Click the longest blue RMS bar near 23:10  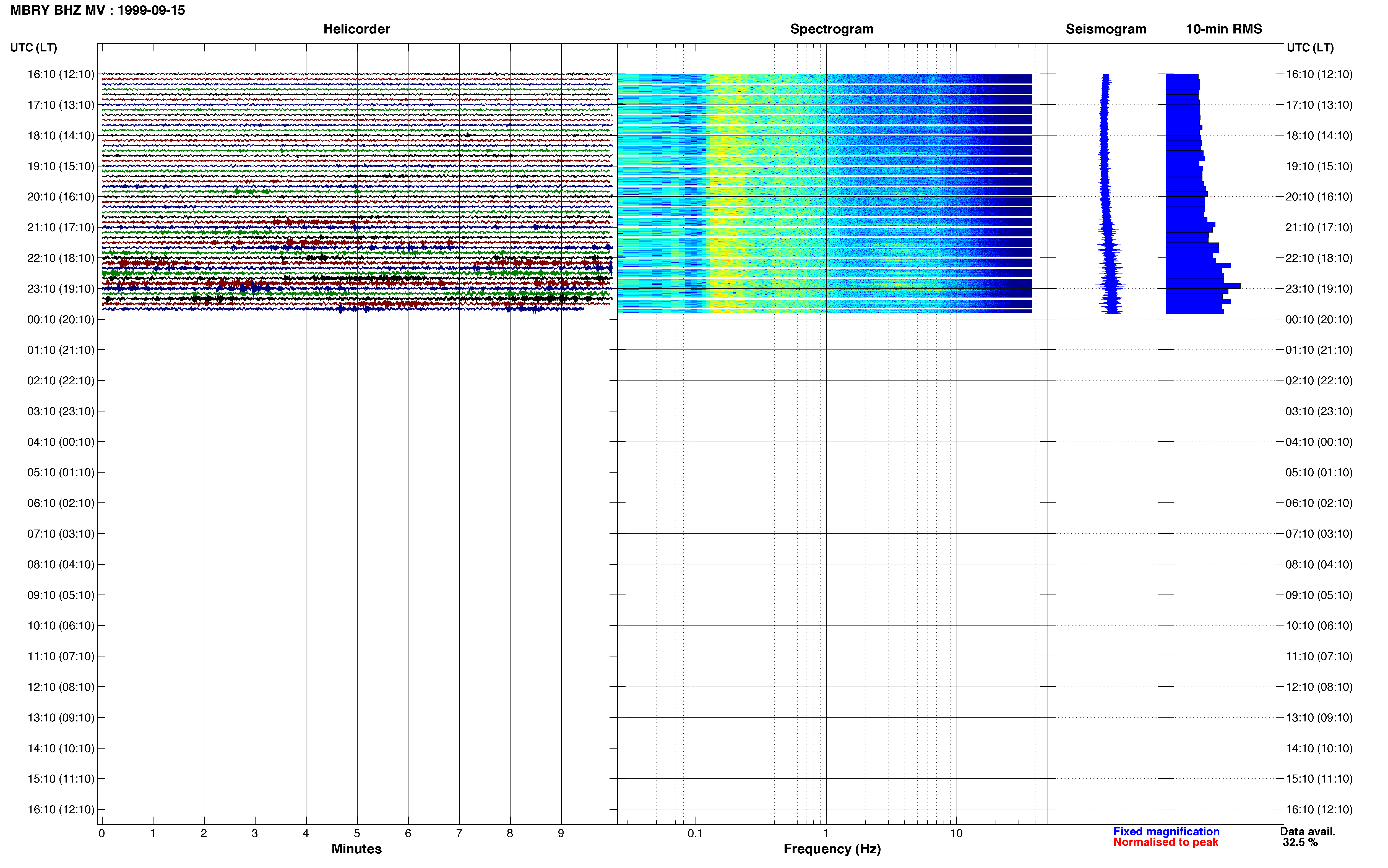click(1203, 286)
